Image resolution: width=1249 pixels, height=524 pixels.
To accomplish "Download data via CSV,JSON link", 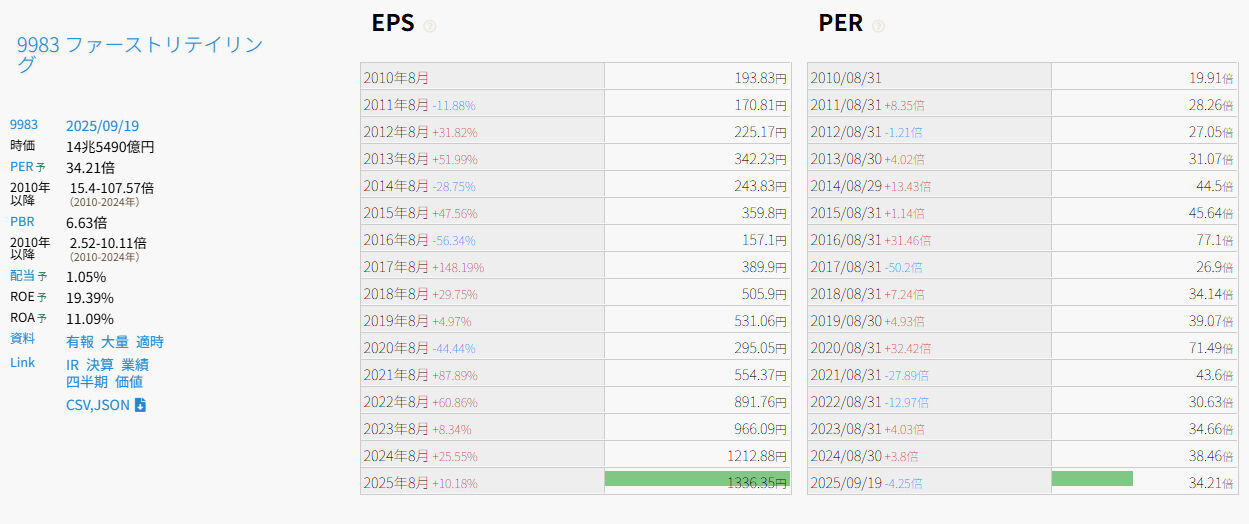I will pyautogui.click(x=98, y=405).
